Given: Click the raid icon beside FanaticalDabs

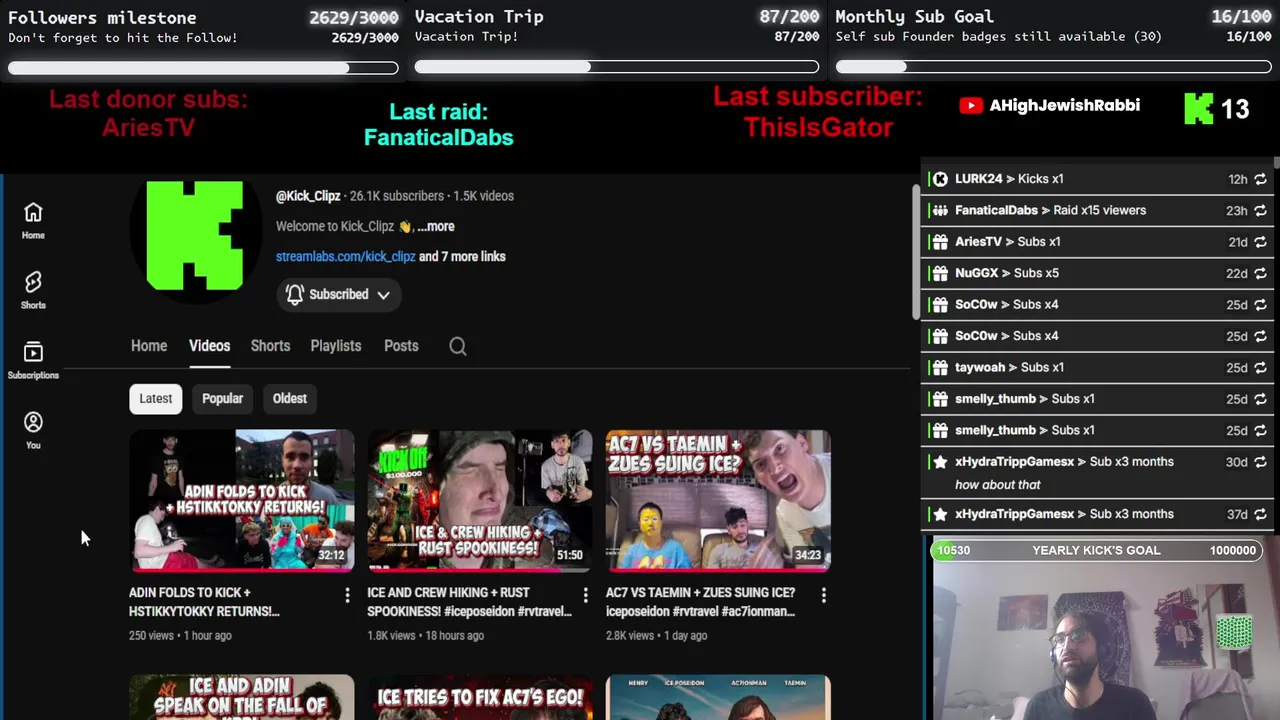Looking at the screenshot, I should tap(940, 210).
